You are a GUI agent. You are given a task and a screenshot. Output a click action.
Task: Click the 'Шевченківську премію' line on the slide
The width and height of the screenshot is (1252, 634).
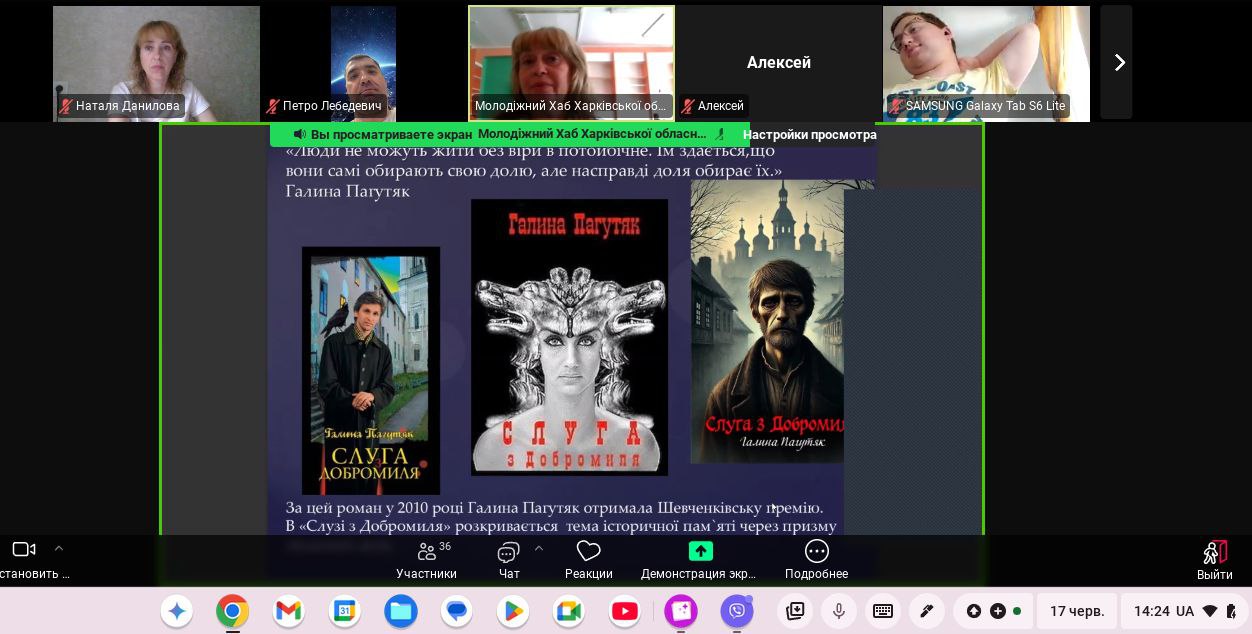tap(554, 508)
